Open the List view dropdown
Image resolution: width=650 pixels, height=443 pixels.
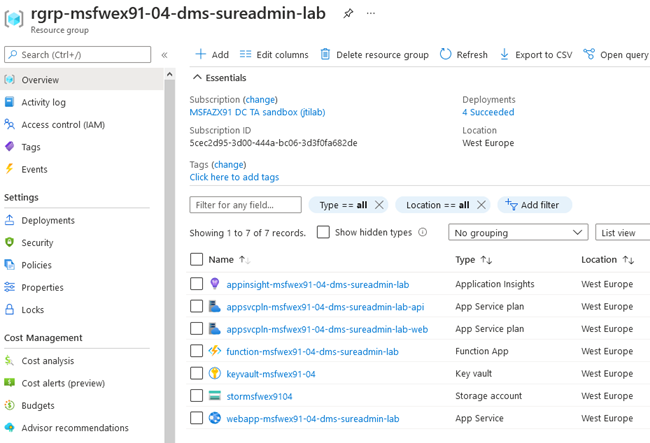click(x=623, y=232)
